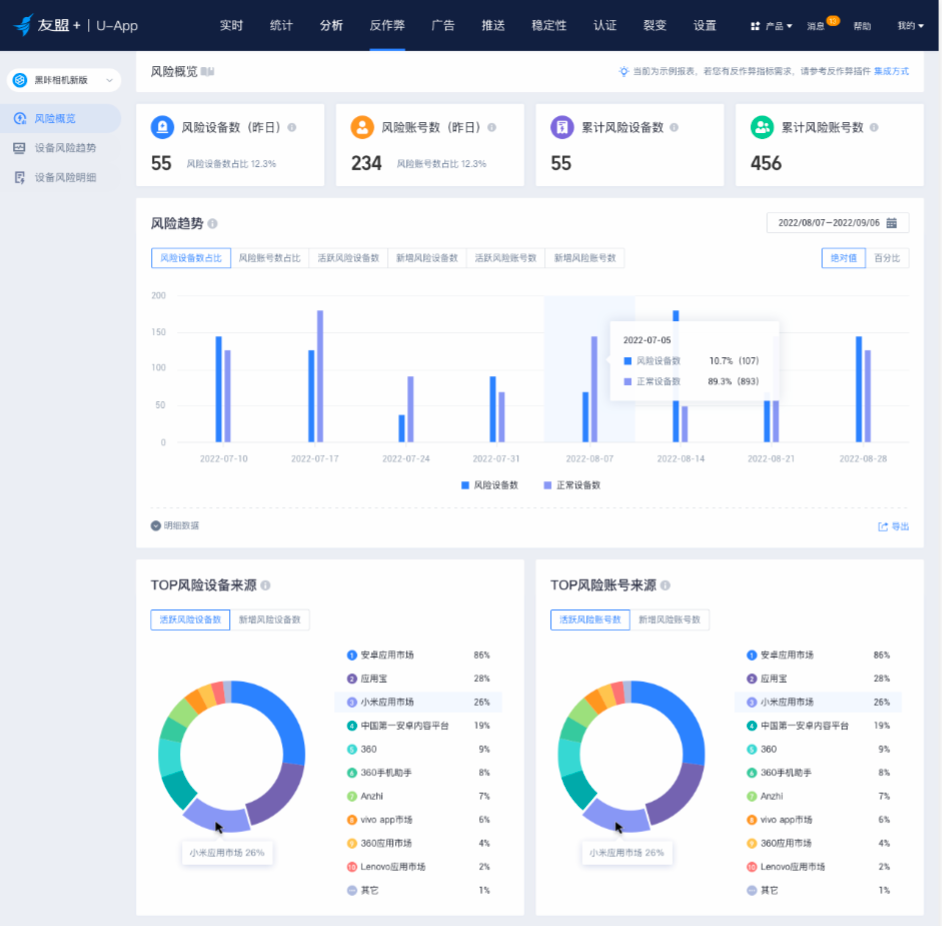Open the date range picker 2022/08/07–2022/09/06
The height and width of the screenshot is (926, 942).
[837, 223]
